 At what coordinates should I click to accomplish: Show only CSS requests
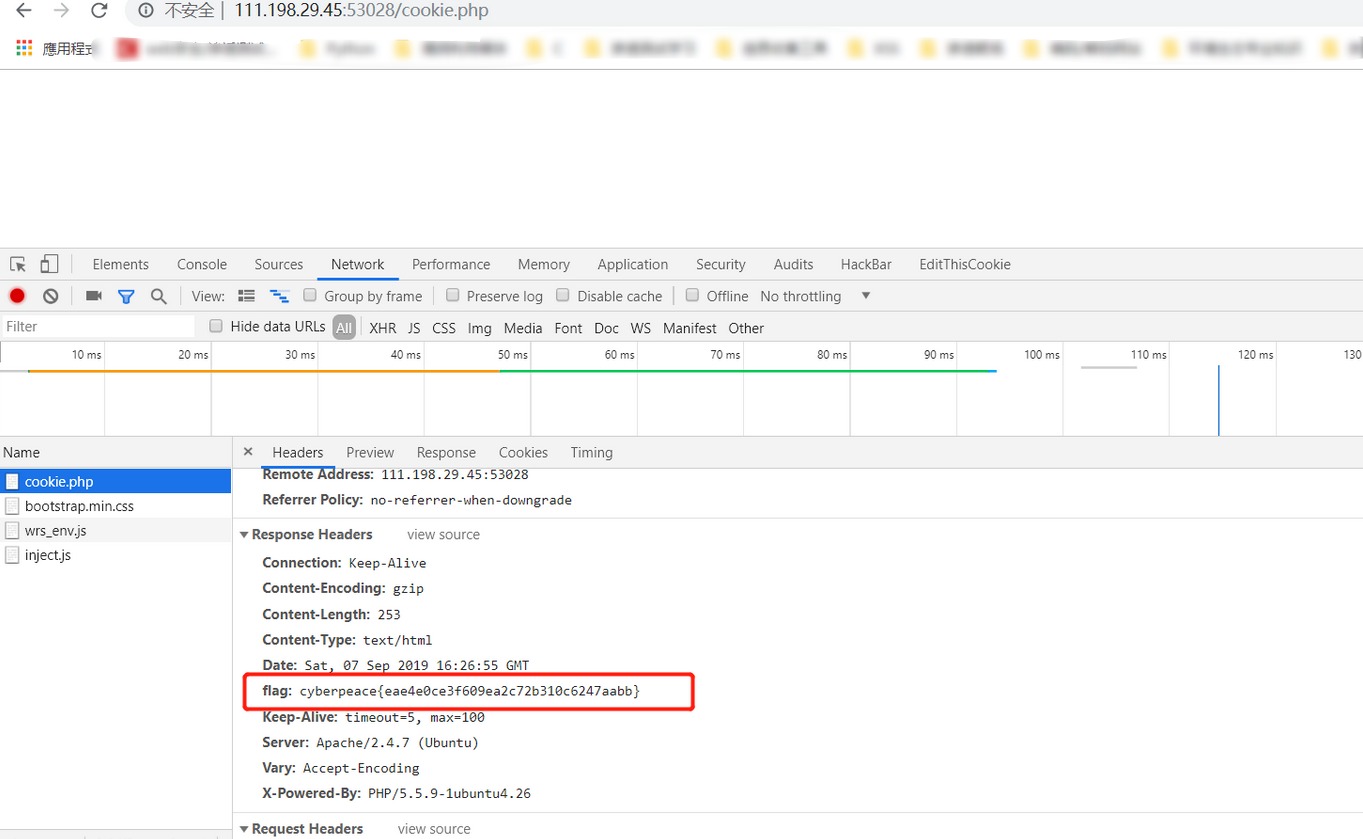click(444, 328)
